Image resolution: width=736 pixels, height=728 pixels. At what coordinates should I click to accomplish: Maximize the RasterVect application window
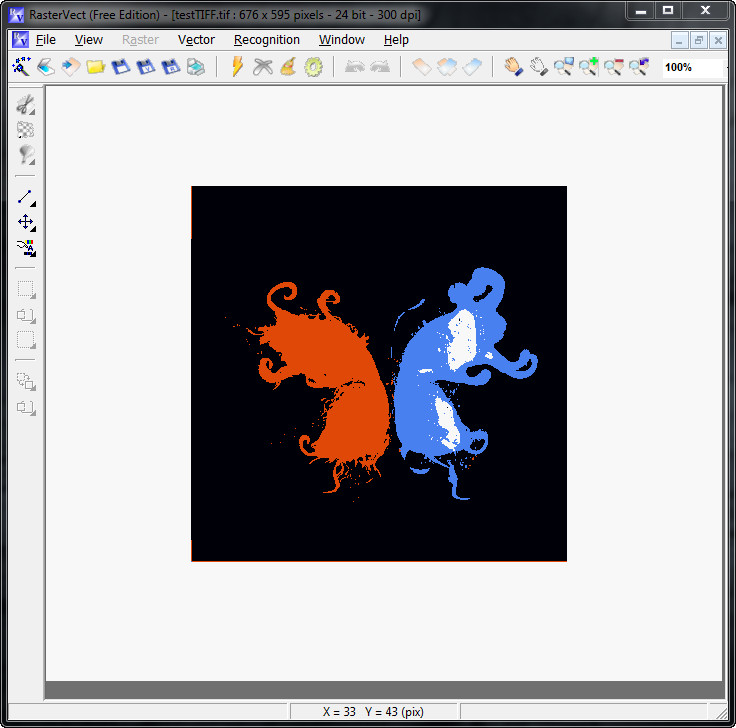(668, 10)
